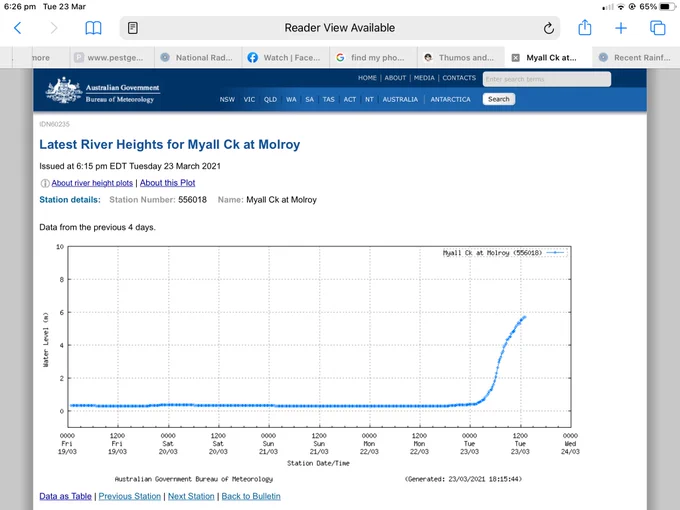Open the About river height plots link
The width and height of the screenshot is (680, 510).
[92, 183]
